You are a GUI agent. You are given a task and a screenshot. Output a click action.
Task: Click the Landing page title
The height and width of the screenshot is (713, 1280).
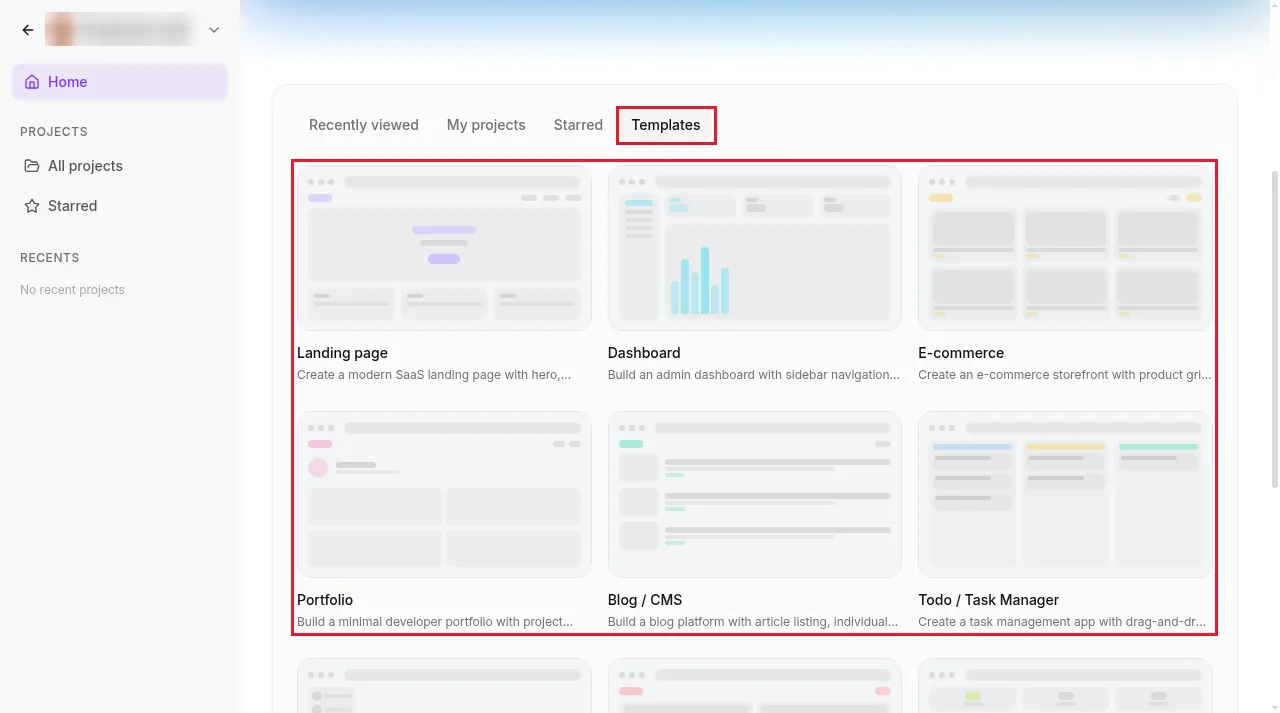click(342, 353)
